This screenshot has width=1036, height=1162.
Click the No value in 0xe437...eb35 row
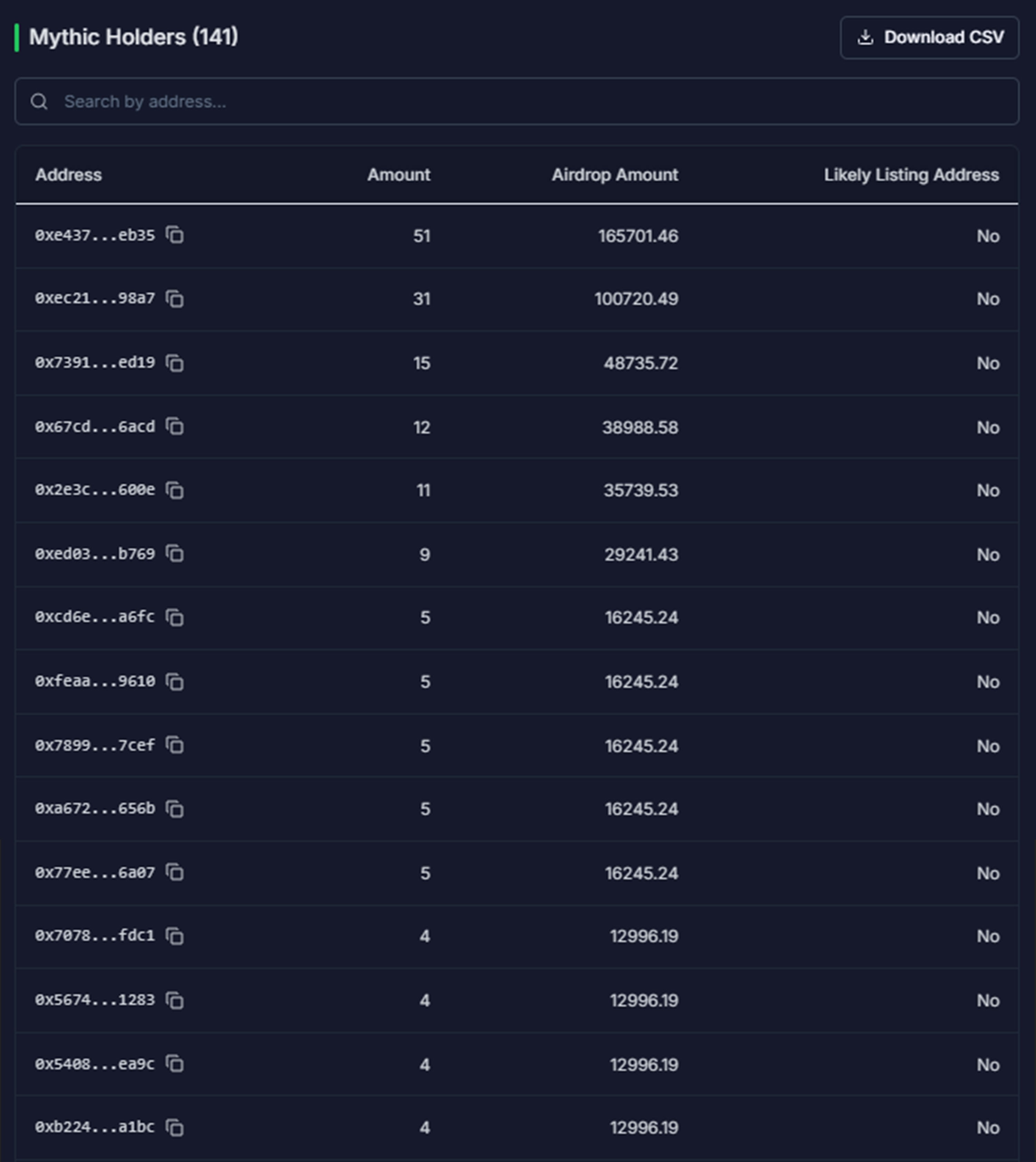point(988,236)
